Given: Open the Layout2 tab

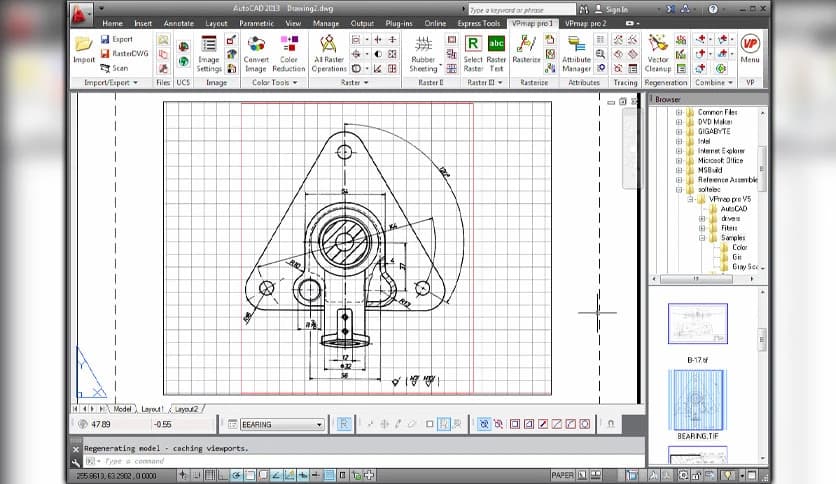Looking at the screenshot, I should [187, 409].
